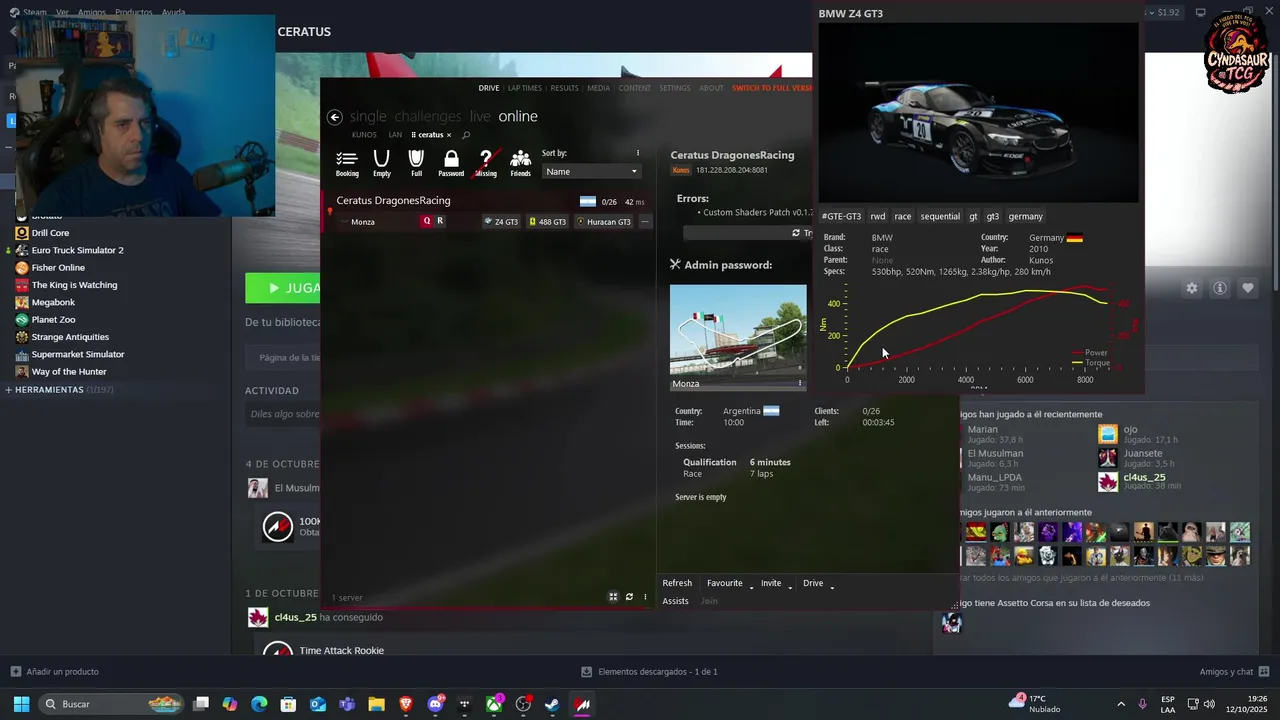
Task: Open the Assists options
Action: [675, 601]
